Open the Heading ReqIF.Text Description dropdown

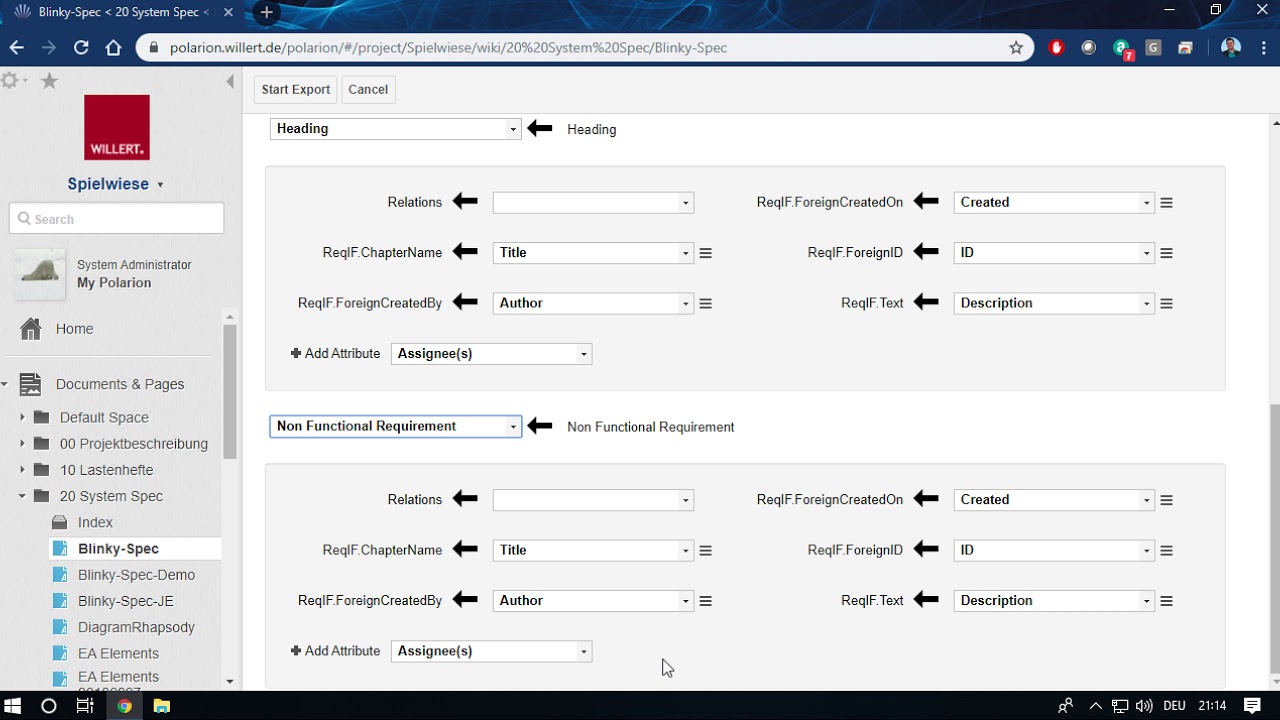(x=1054, y=304)
